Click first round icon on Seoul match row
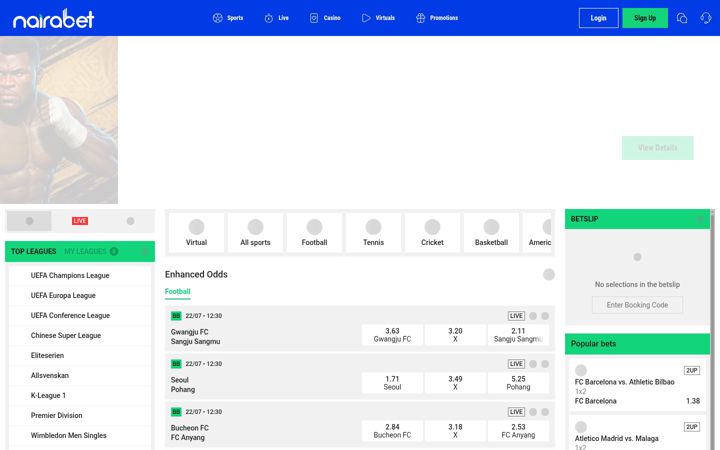This screenshot has height=450, width=720. 533,364
